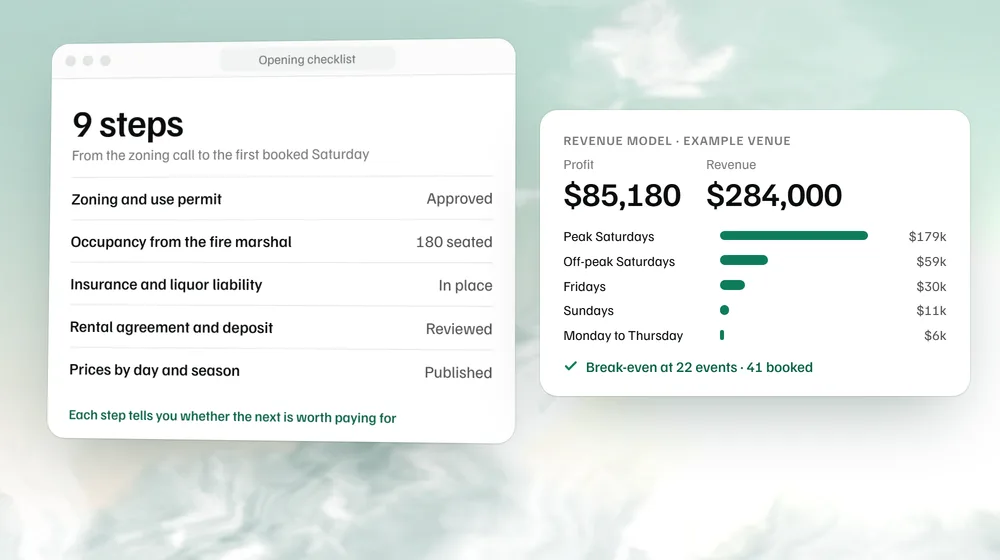The width and height of the screenshot is (1000, 560).
Task: Click the '$179k' value
Action: [x=927, y=237]
